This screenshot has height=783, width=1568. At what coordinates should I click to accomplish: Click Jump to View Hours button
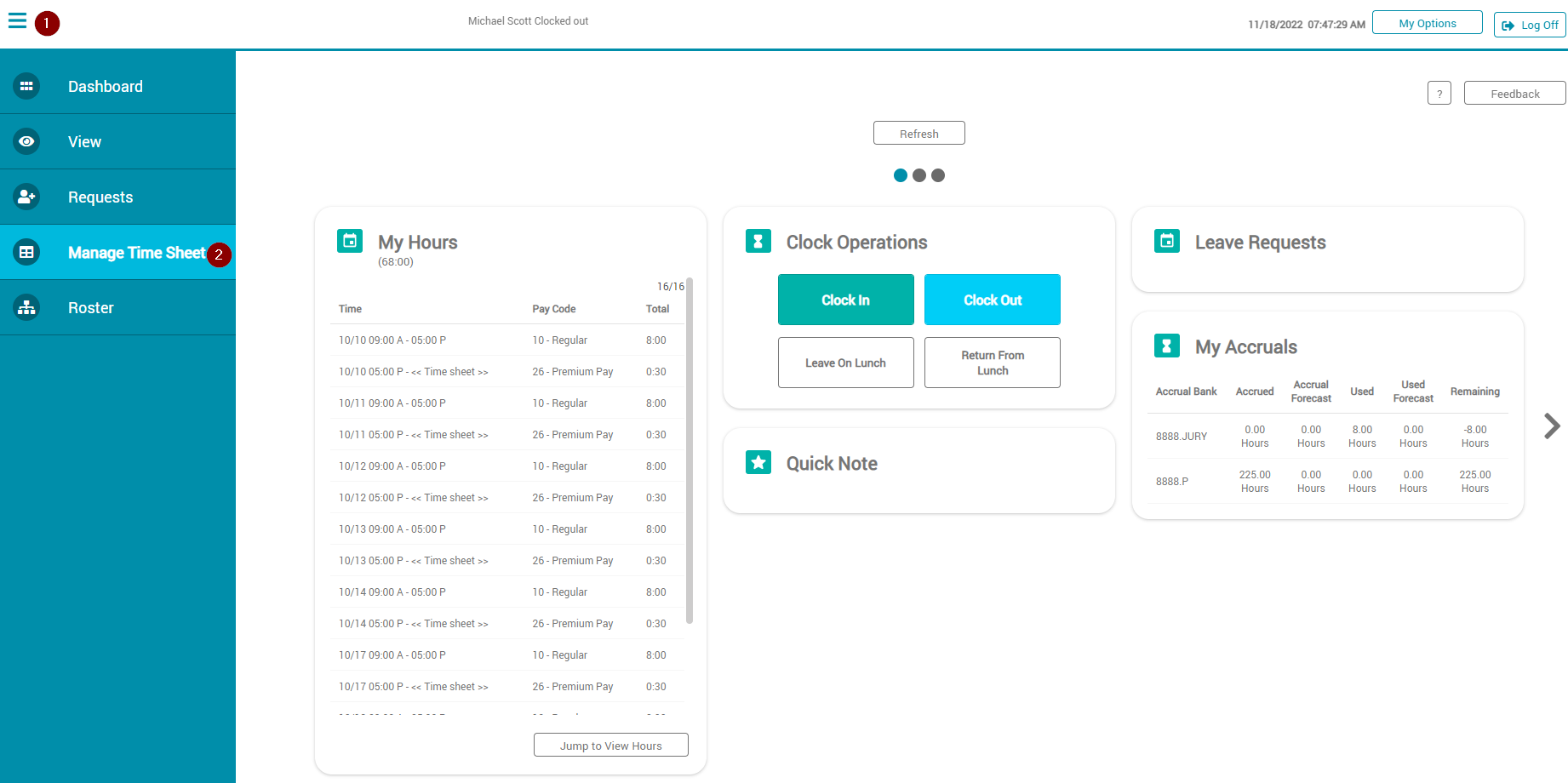point(611,746)
